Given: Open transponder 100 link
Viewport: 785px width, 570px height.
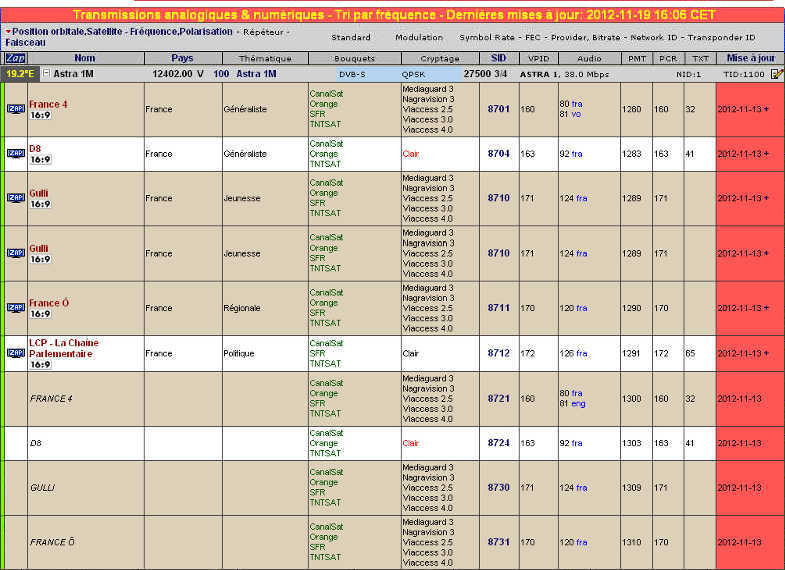Looking at the screenshot, I should 221,74.
